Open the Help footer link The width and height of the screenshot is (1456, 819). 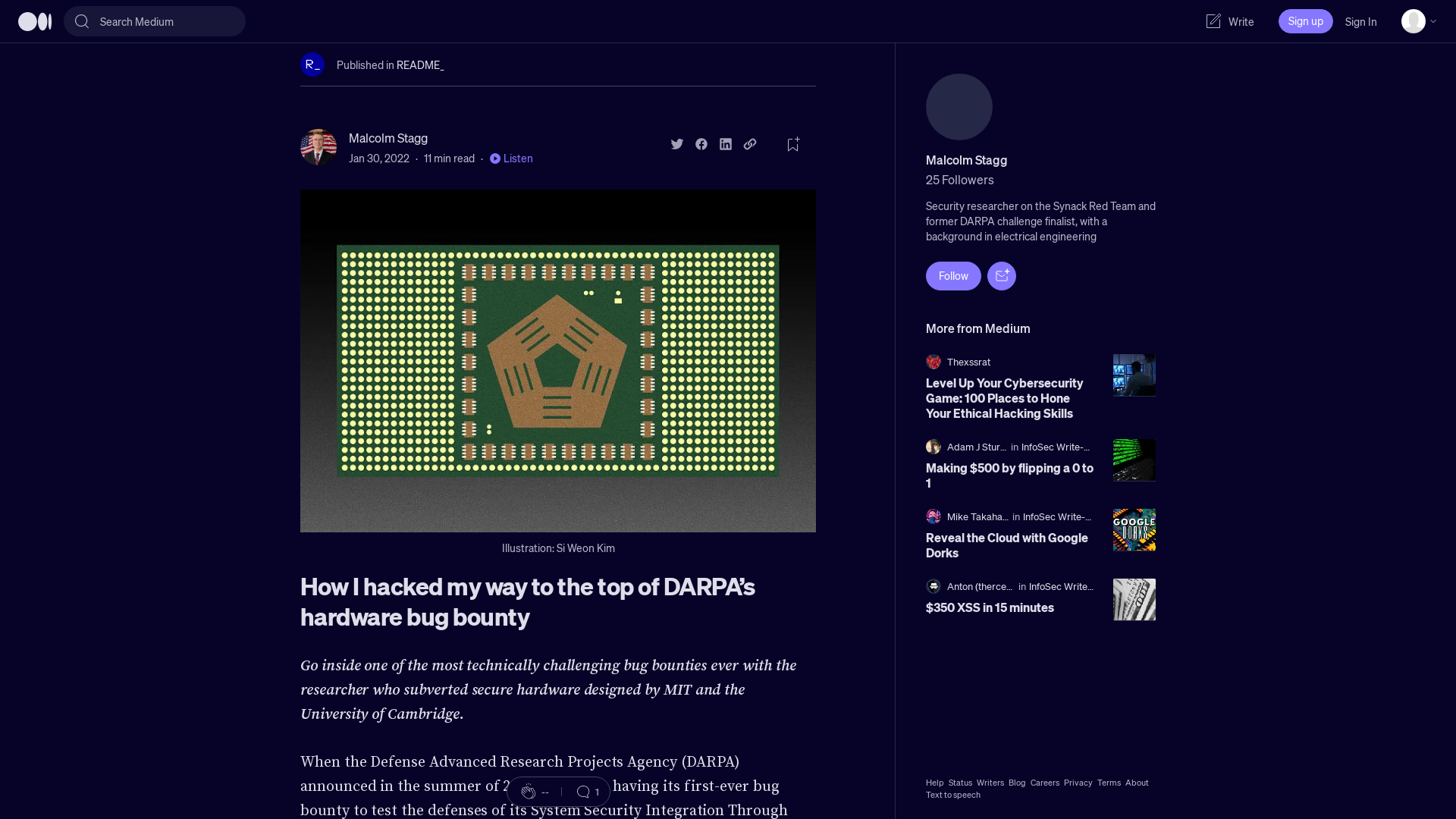point(934,783)
